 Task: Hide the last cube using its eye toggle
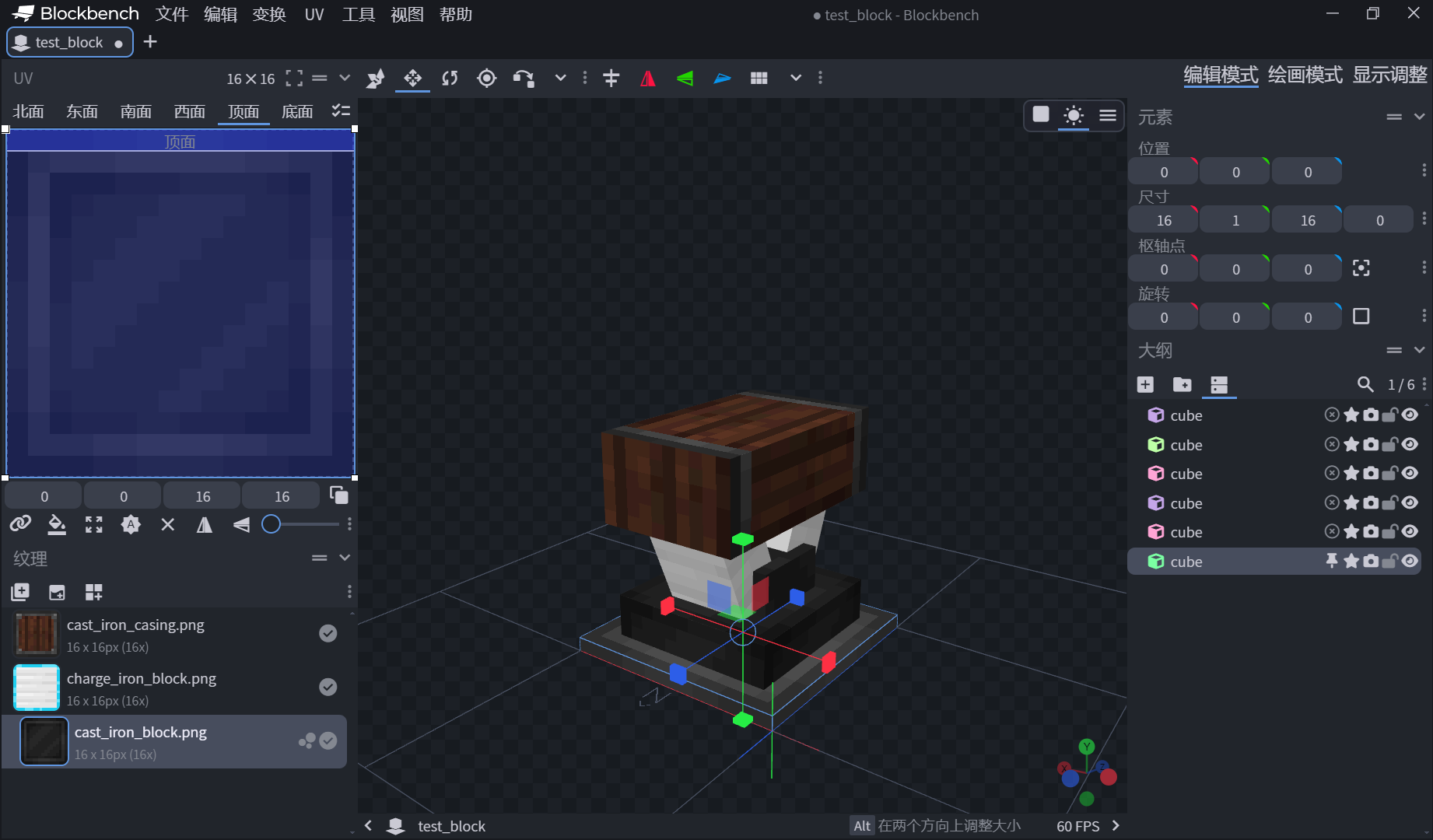[x=1410, y=561]
